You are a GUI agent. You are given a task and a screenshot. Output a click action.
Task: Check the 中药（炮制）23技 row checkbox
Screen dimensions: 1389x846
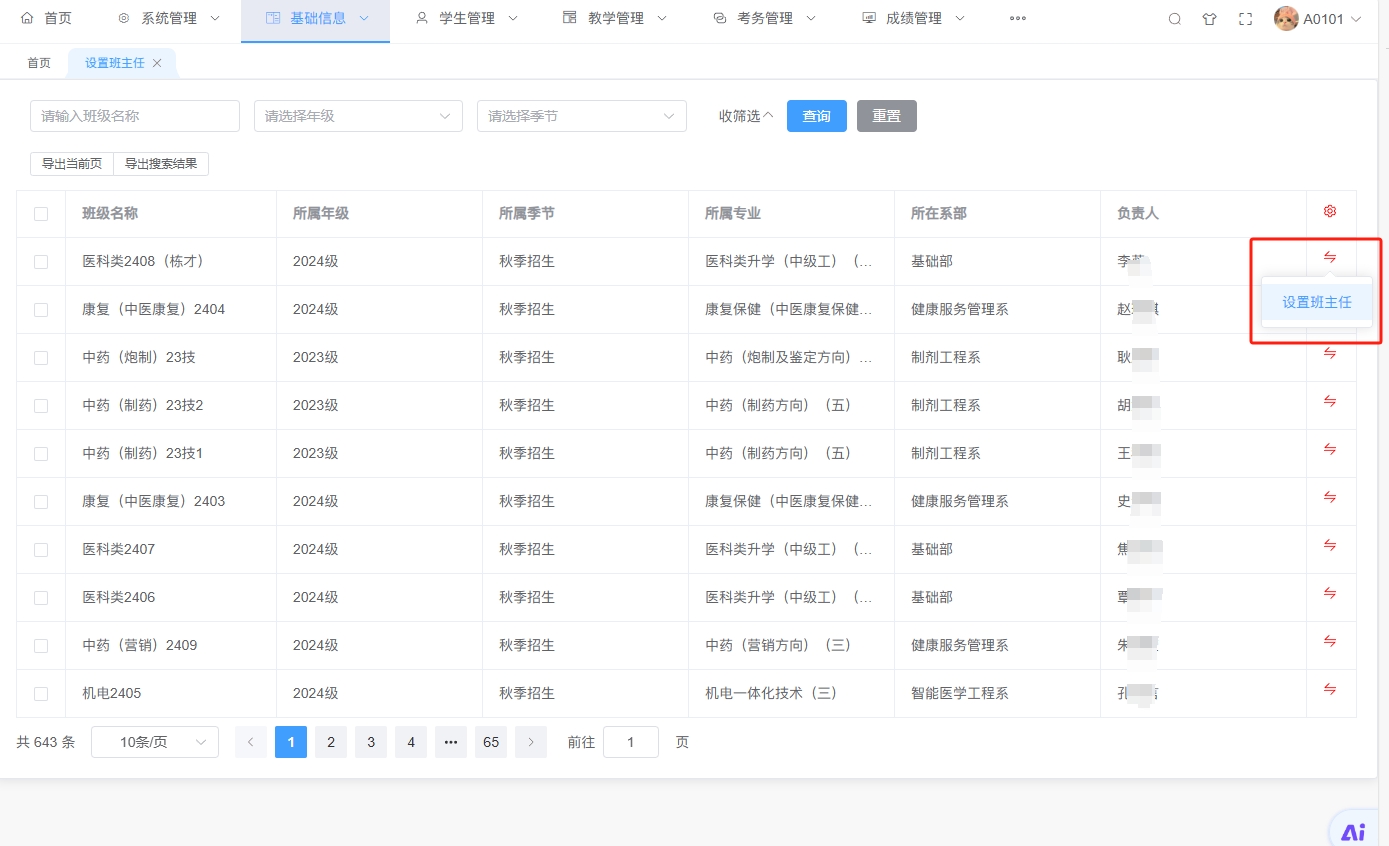coord(41,358)
